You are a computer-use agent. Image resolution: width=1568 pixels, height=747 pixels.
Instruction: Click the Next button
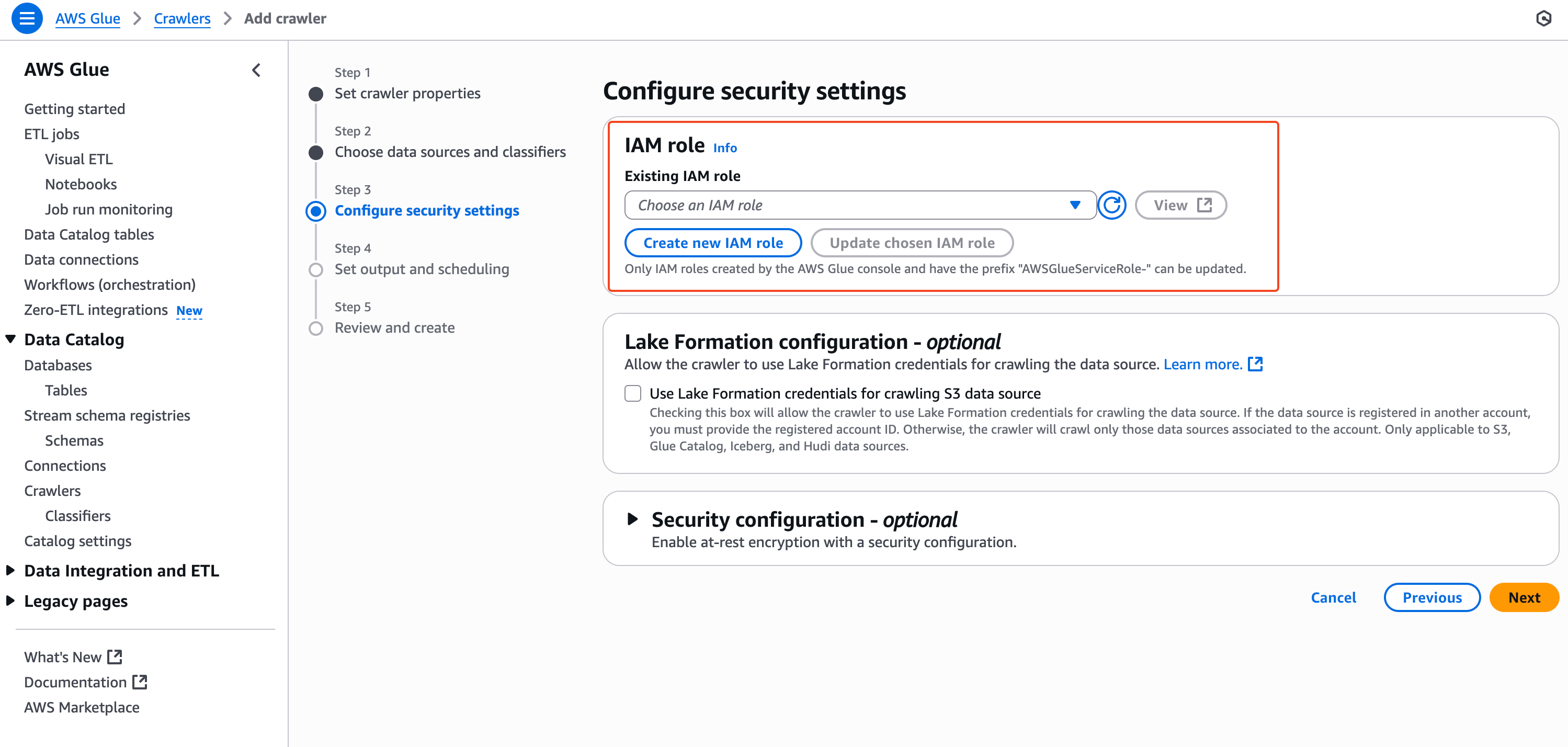[1523, 597]
